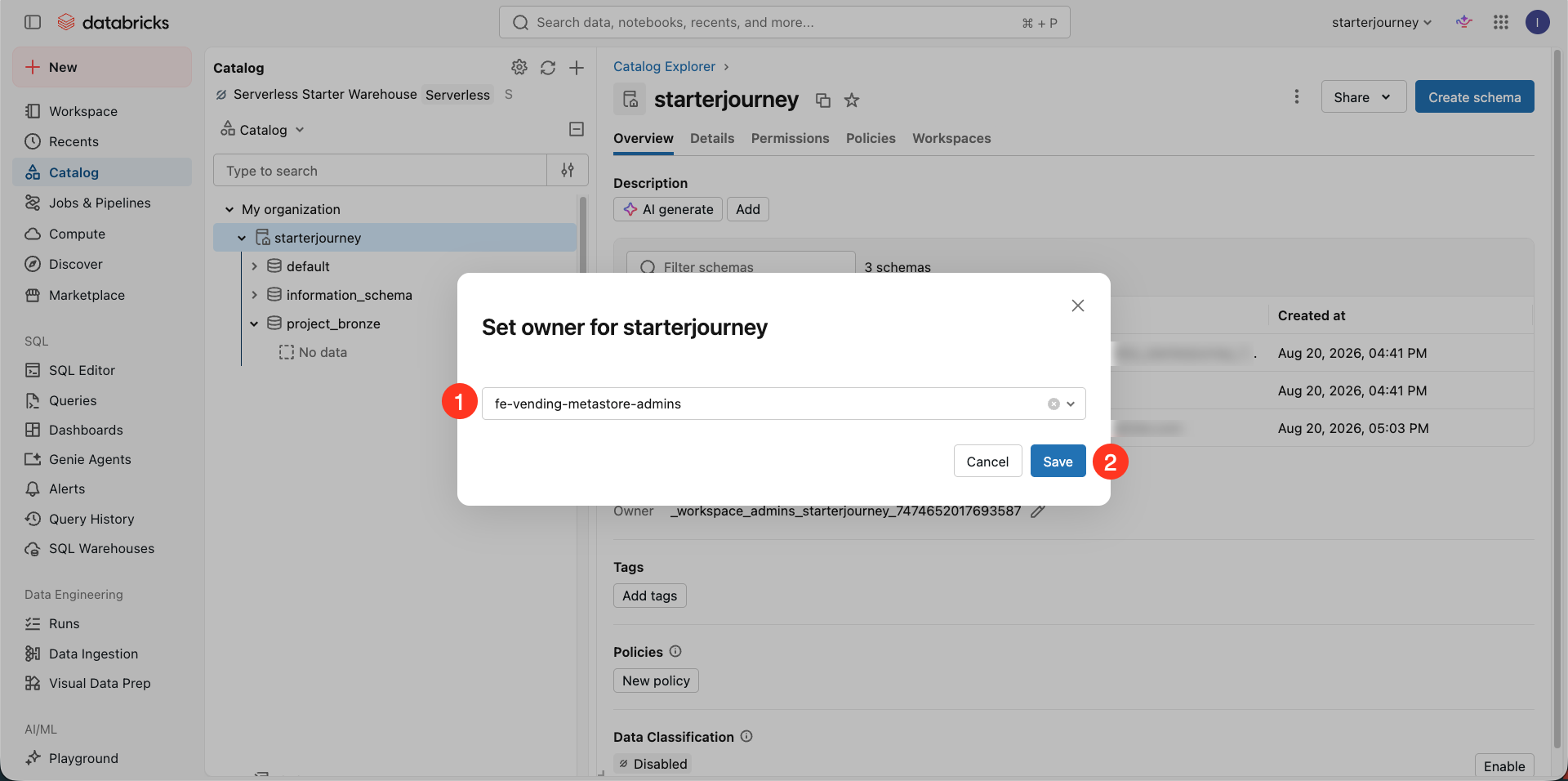Open the Databricks Assistant sparkle icon
1568x781 pixels.
1464,22
